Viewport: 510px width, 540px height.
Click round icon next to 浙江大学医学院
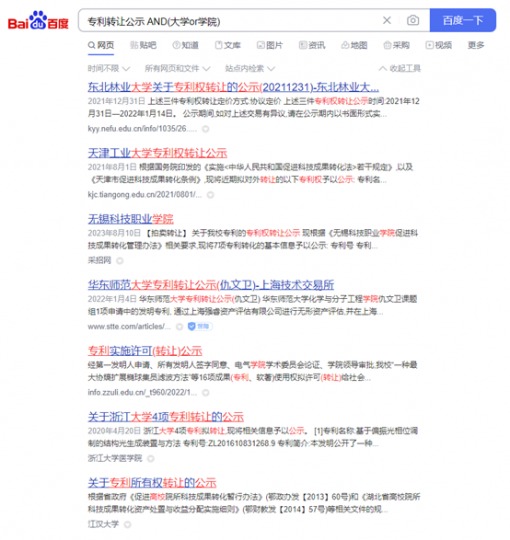[x=151, y=459]
